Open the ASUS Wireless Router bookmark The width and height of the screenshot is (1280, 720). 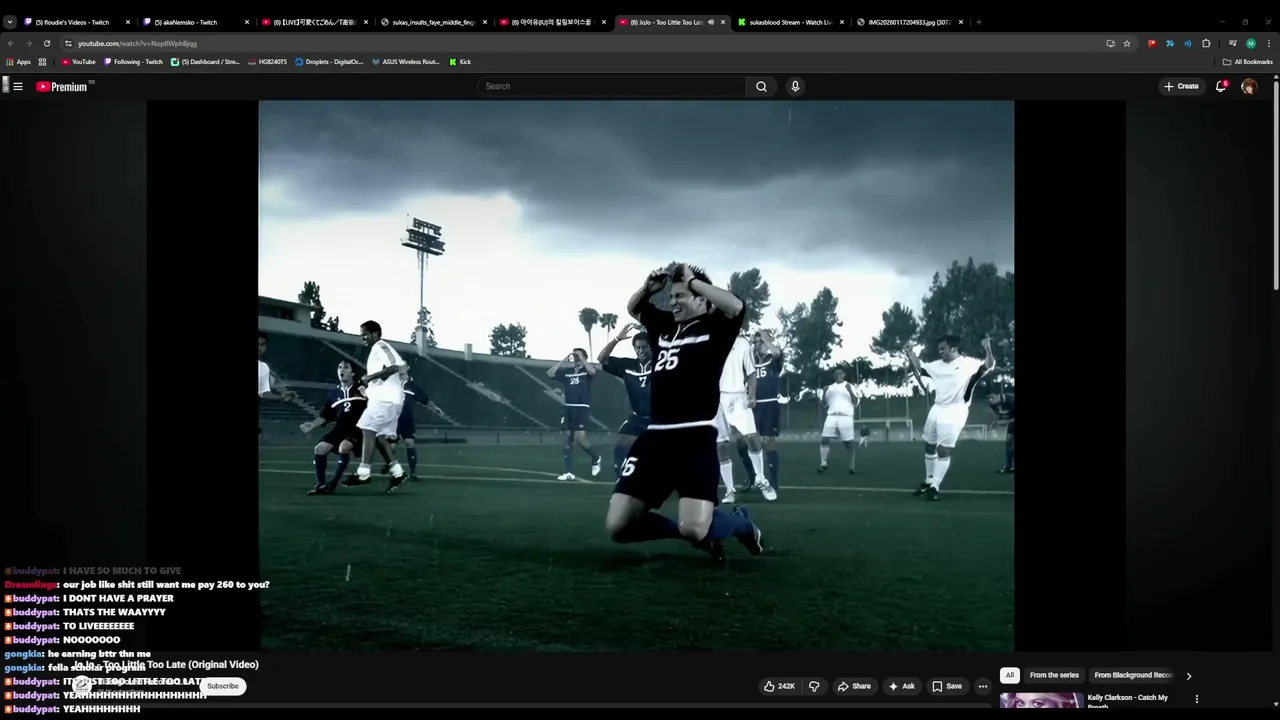pyautogui.click(x=405, y=62)
